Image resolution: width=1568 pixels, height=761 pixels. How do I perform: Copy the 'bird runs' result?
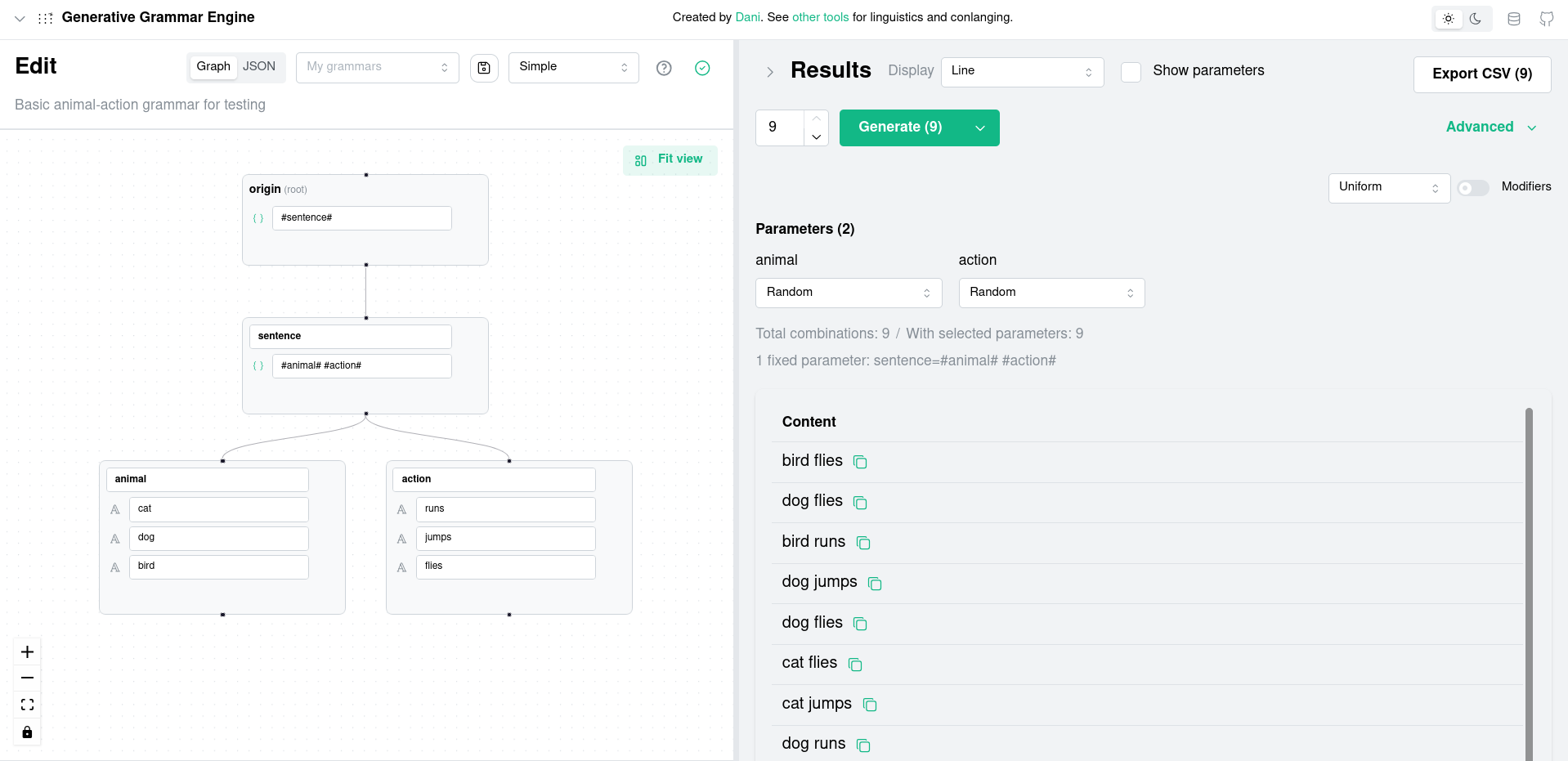pyautogui.click(x=863, y=543)
